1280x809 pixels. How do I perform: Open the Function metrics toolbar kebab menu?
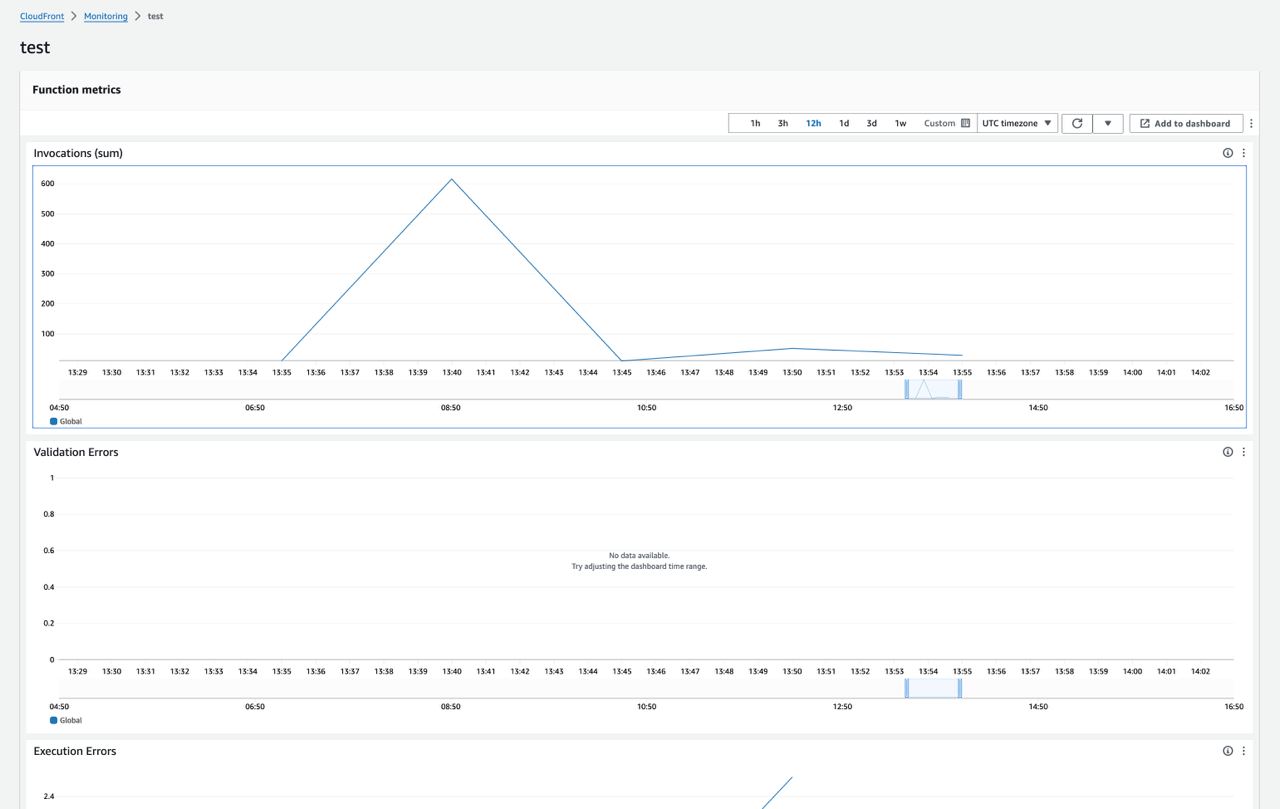click(x=1252, y=123)
